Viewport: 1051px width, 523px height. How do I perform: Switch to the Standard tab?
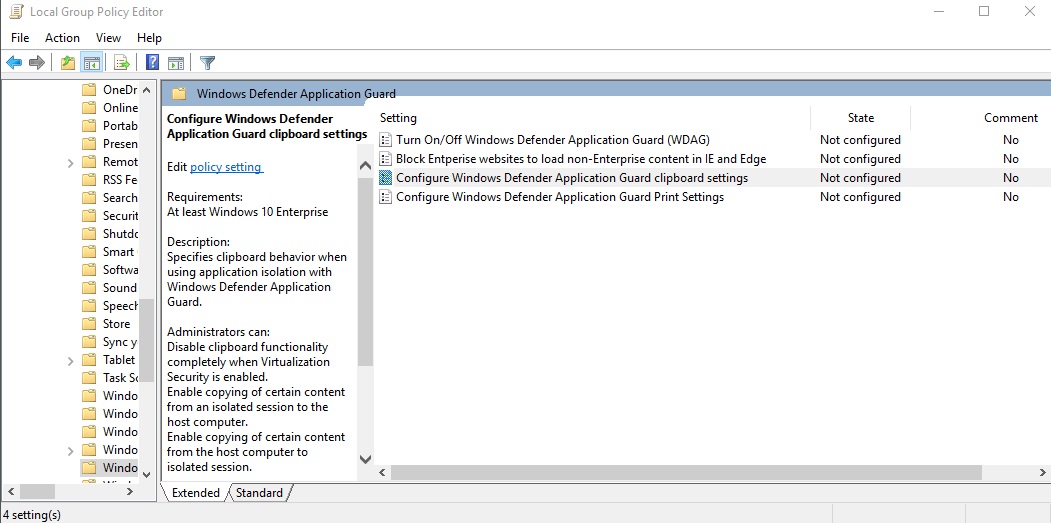click(259, 493)
